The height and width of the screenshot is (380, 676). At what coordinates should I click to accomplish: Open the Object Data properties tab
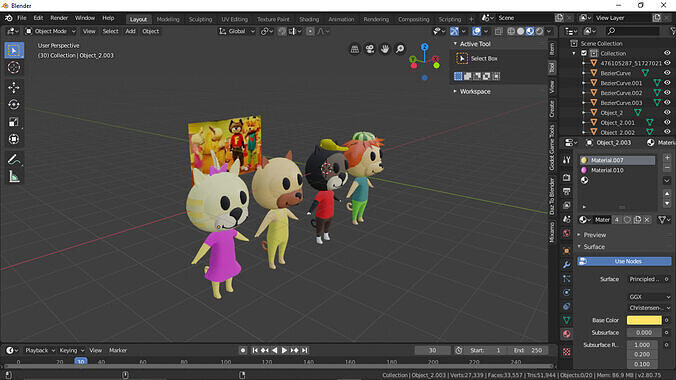tap(566, 320)
